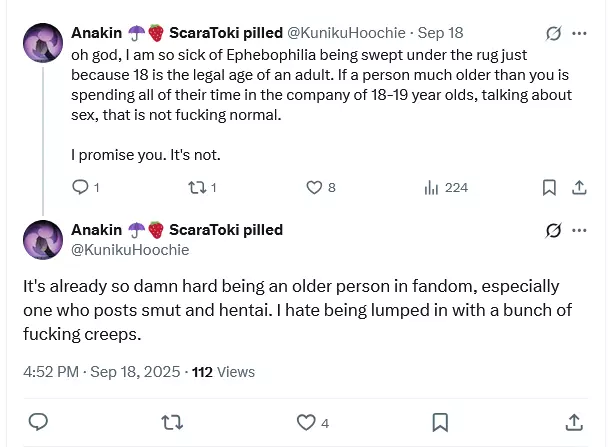The height and width of the screenshot is (447, 608).
Task: Open Grok icon on second tweet
Action: pos(553,230)
